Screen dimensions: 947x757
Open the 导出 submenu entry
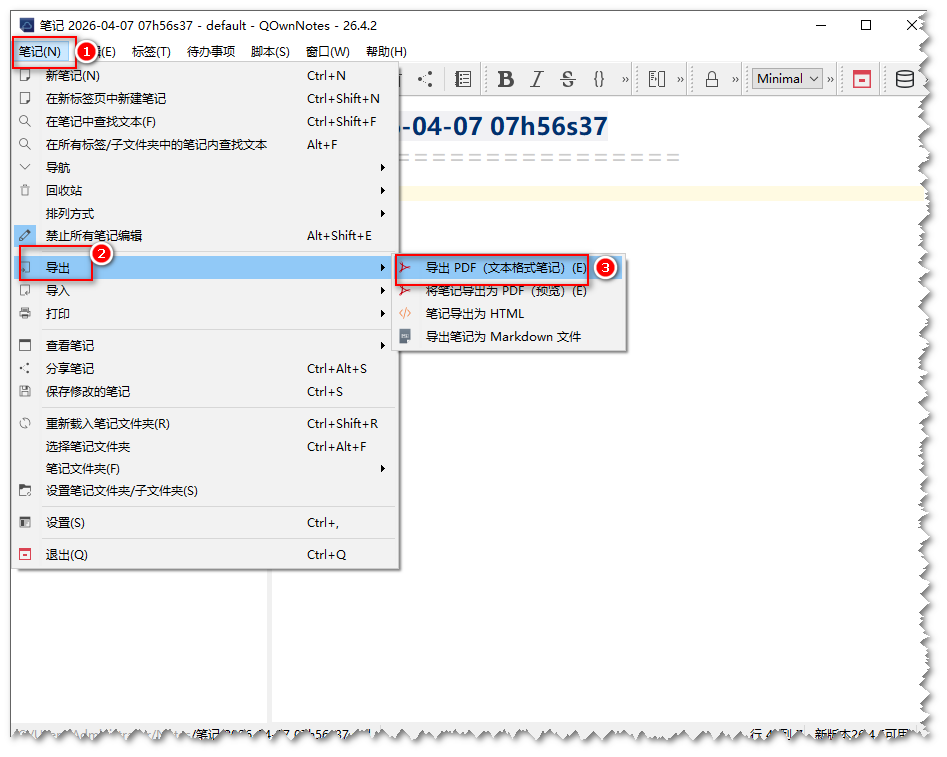click(205, 268)
